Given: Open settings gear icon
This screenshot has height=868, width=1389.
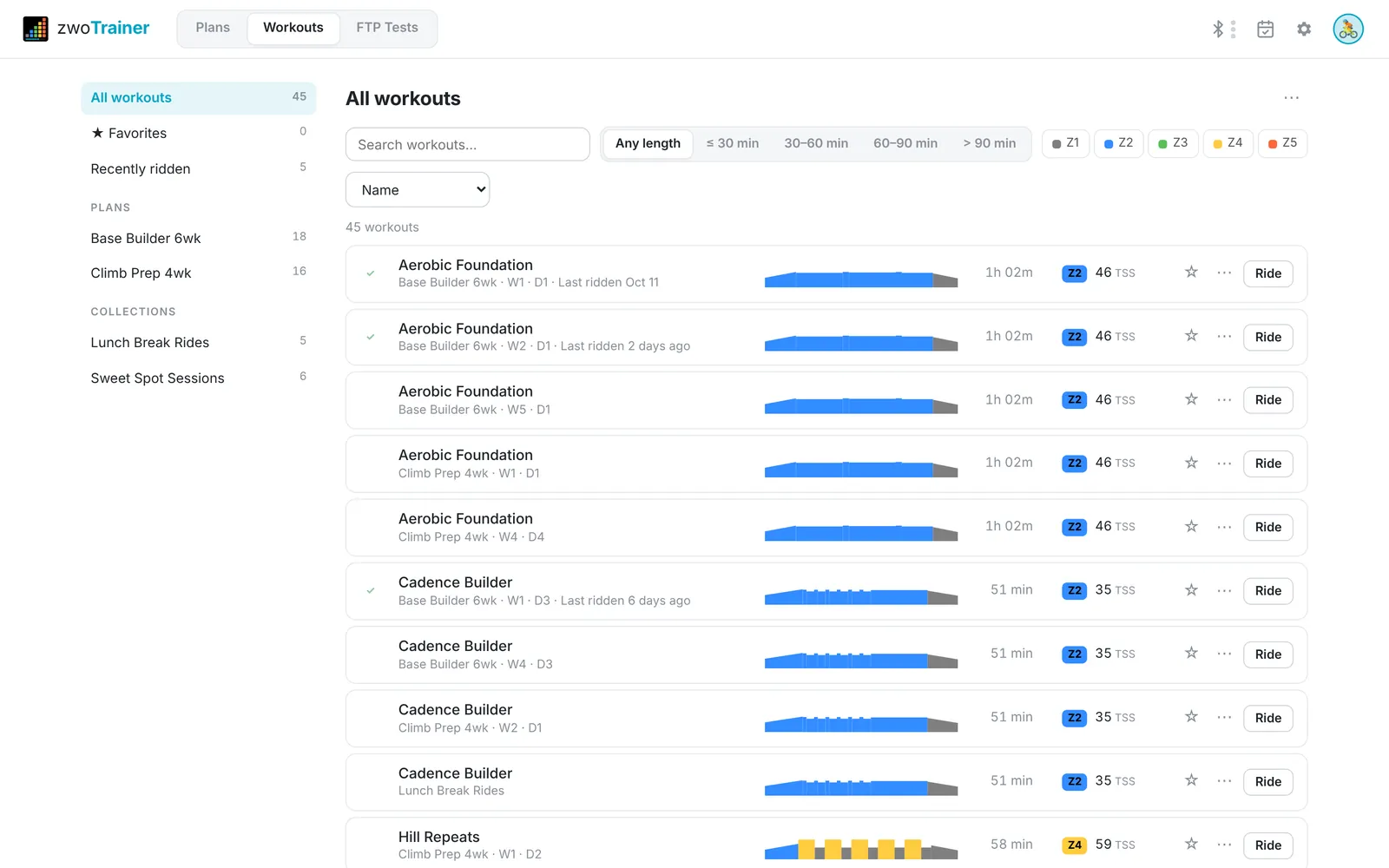Looking at the screenshot, I should [x=1304, y=29].
